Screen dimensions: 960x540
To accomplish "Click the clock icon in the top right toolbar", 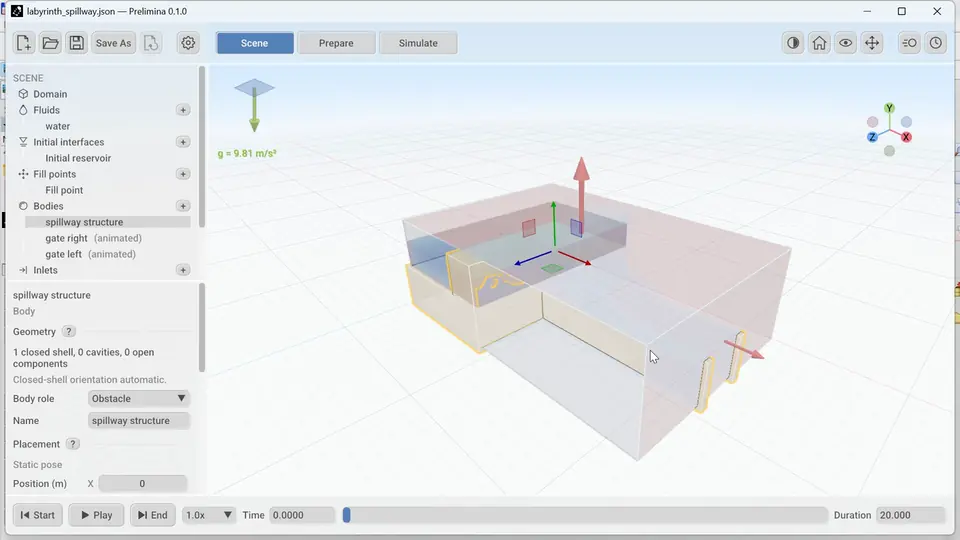I will [936, 43].
